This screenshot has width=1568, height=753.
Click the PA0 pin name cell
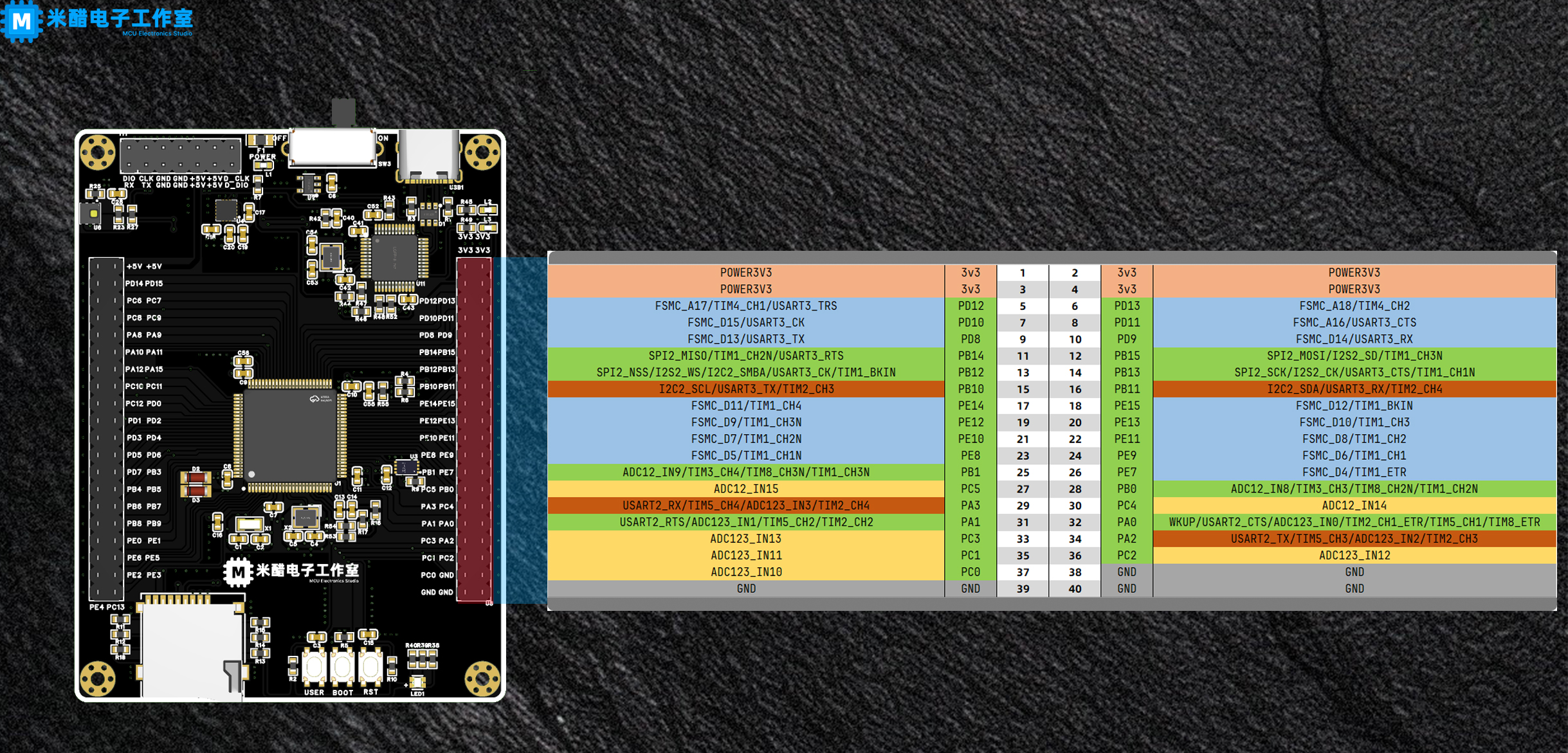coord(1126,522)
